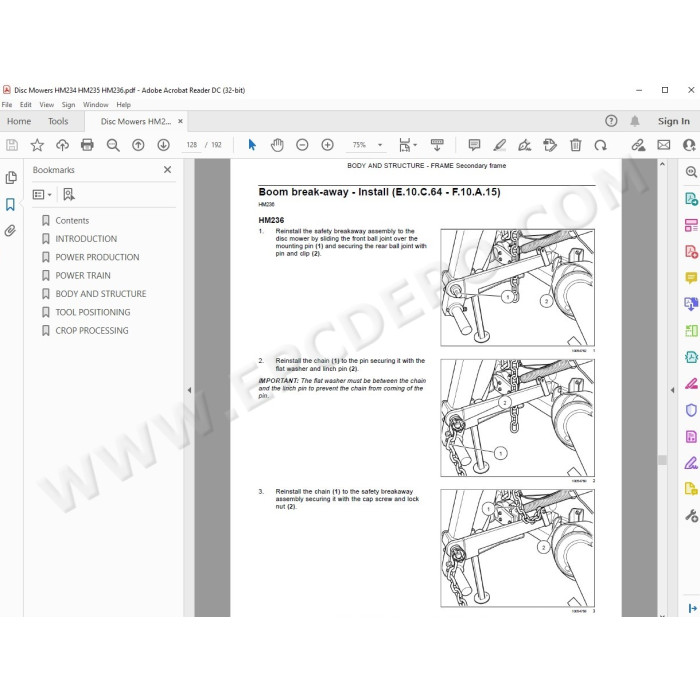Screen dimensions: 700x700
Task: Open Organize Pages tool in right pane
Action: point(691,225)
